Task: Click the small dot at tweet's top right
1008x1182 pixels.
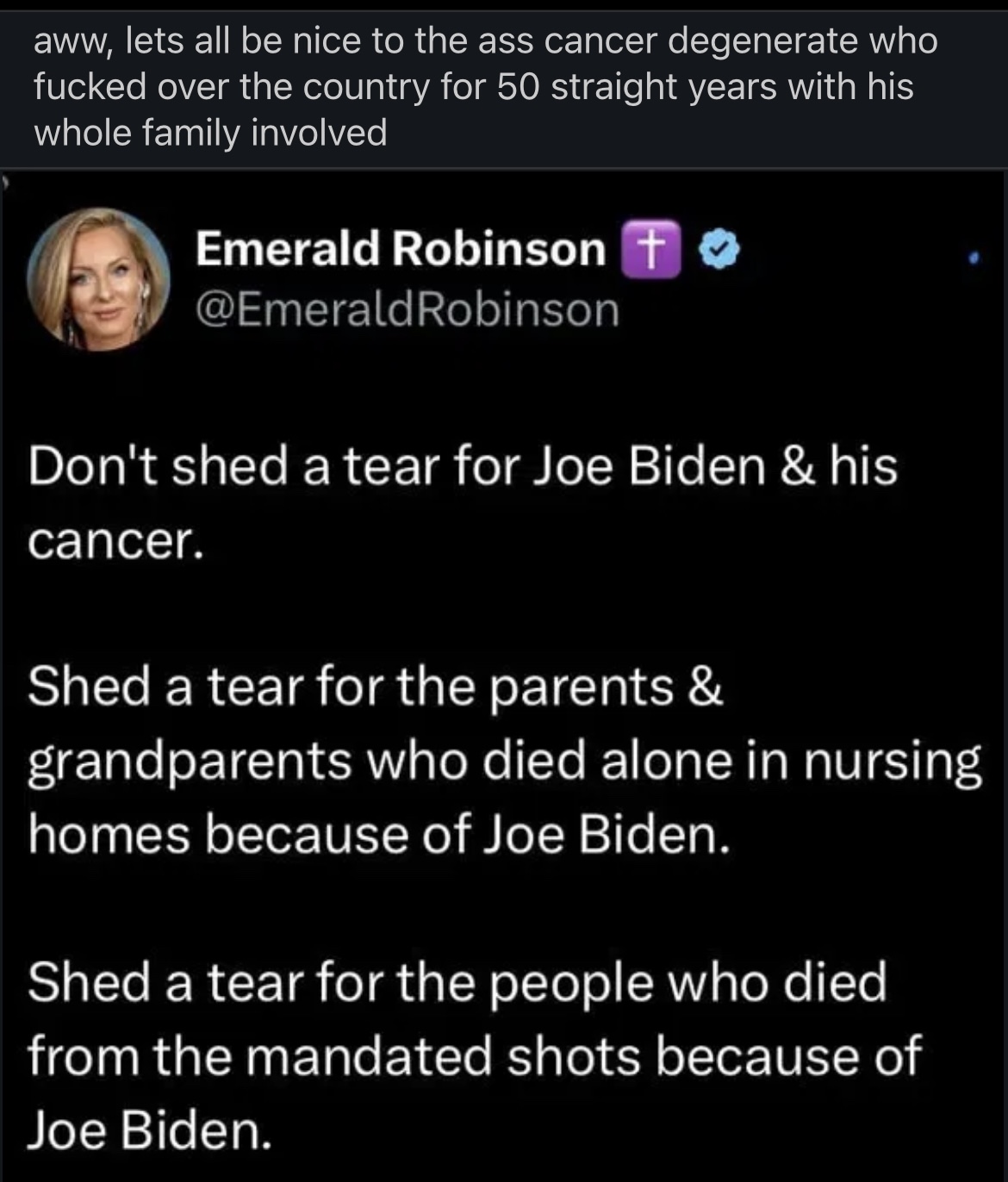Action: click(973, 257)
